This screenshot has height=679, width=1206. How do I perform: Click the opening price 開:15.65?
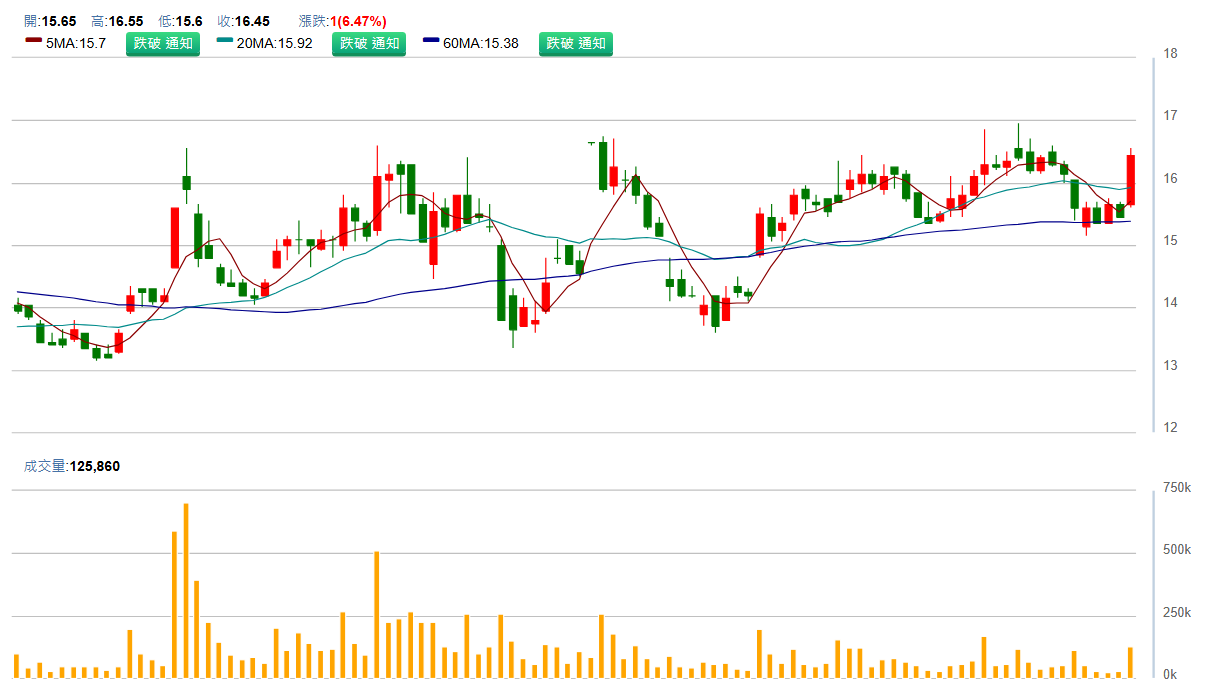[50, 21]
